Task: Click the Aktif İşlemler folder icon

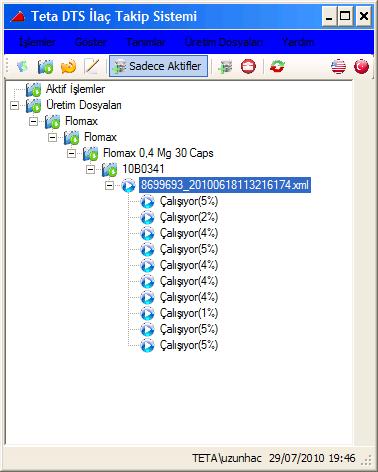Action: coord(34,89)
